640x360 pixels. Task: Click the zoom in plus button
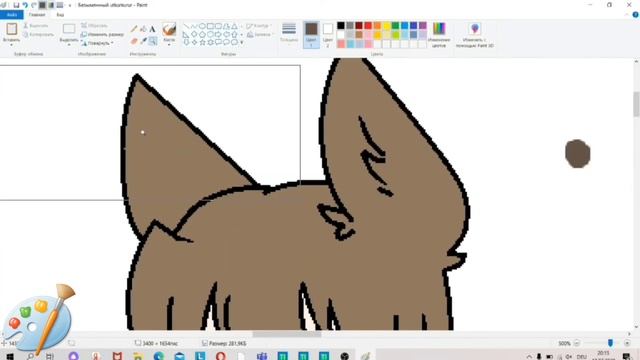627,343
